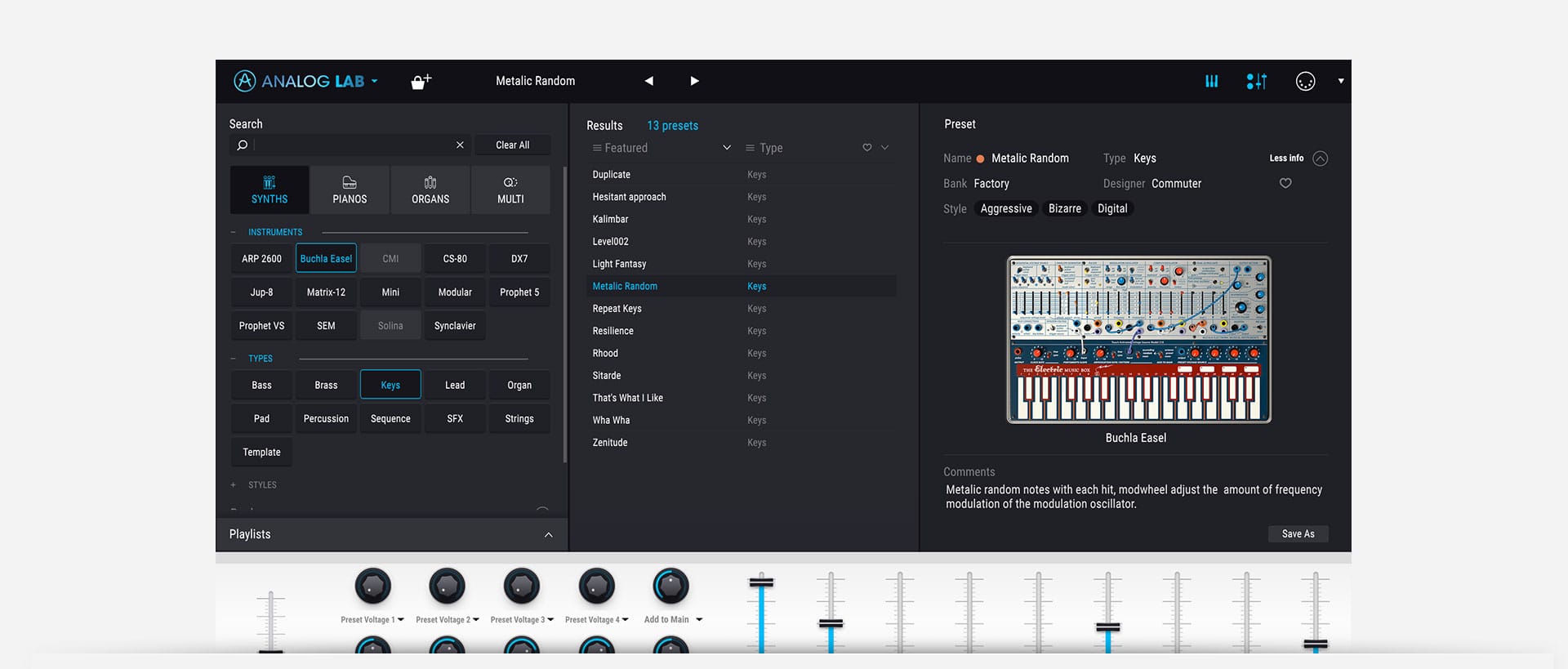Screen dimensions: 1568x669
Task: Toggle the Jup-8 instrument filter
Action: [261, 292]
